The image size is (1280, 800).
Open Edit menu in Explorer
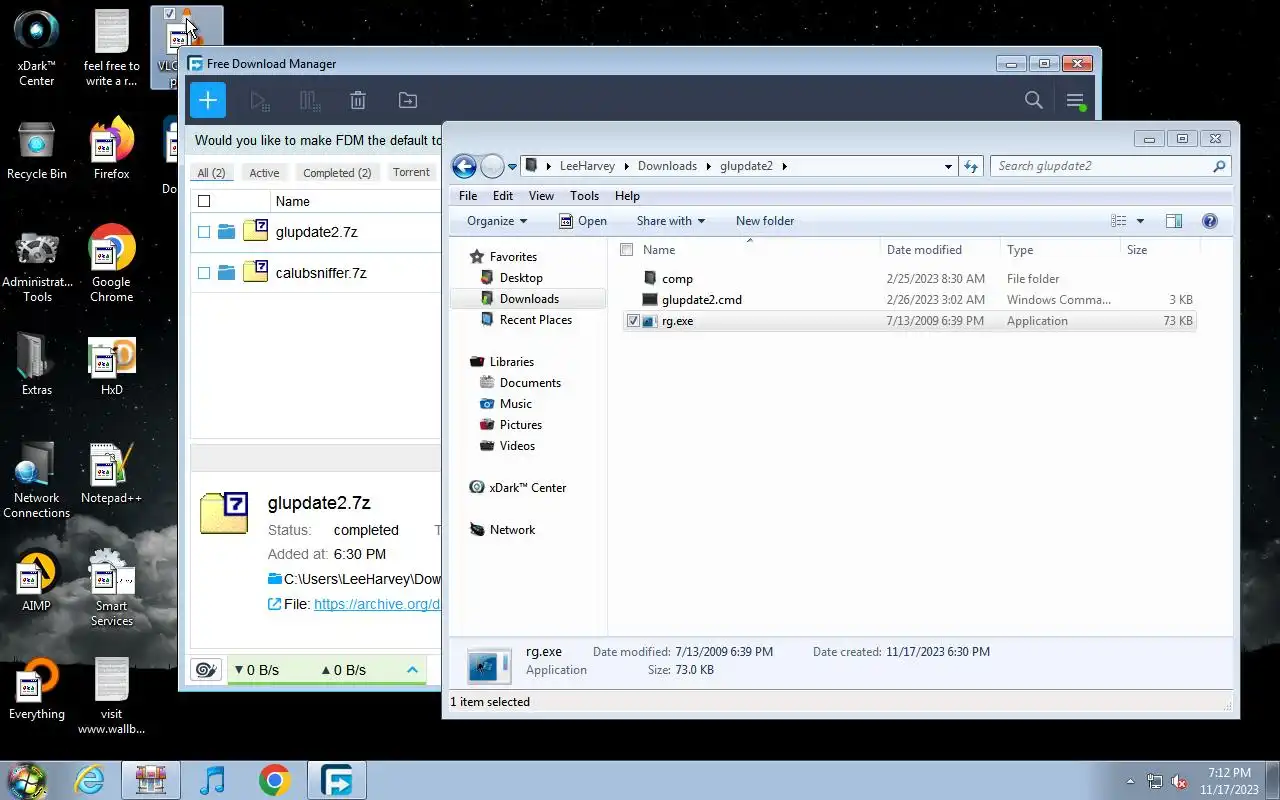pos(503,196)
